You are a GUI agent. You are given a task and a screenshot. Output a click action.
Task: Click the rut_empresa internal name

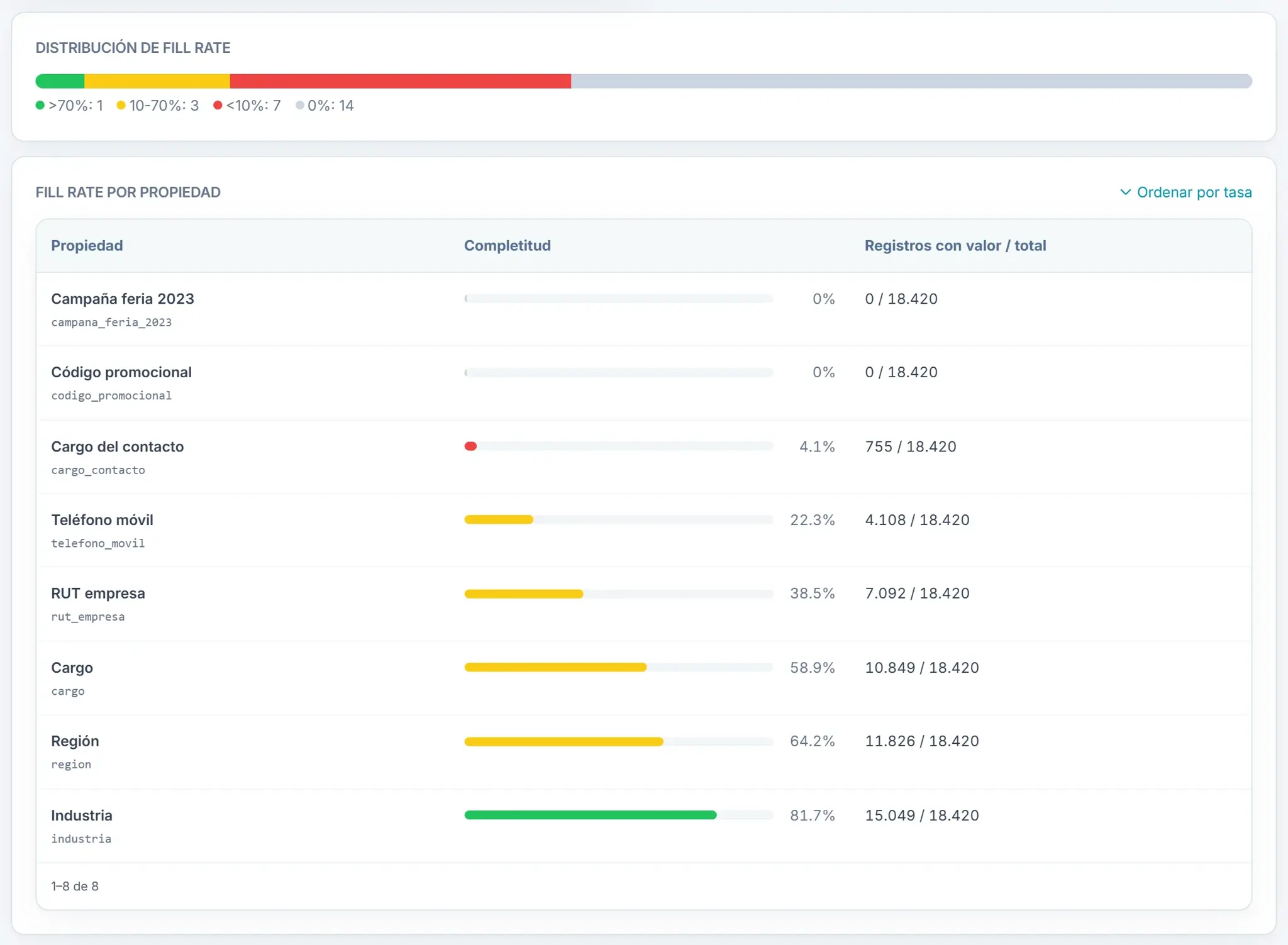click(88, 617)
